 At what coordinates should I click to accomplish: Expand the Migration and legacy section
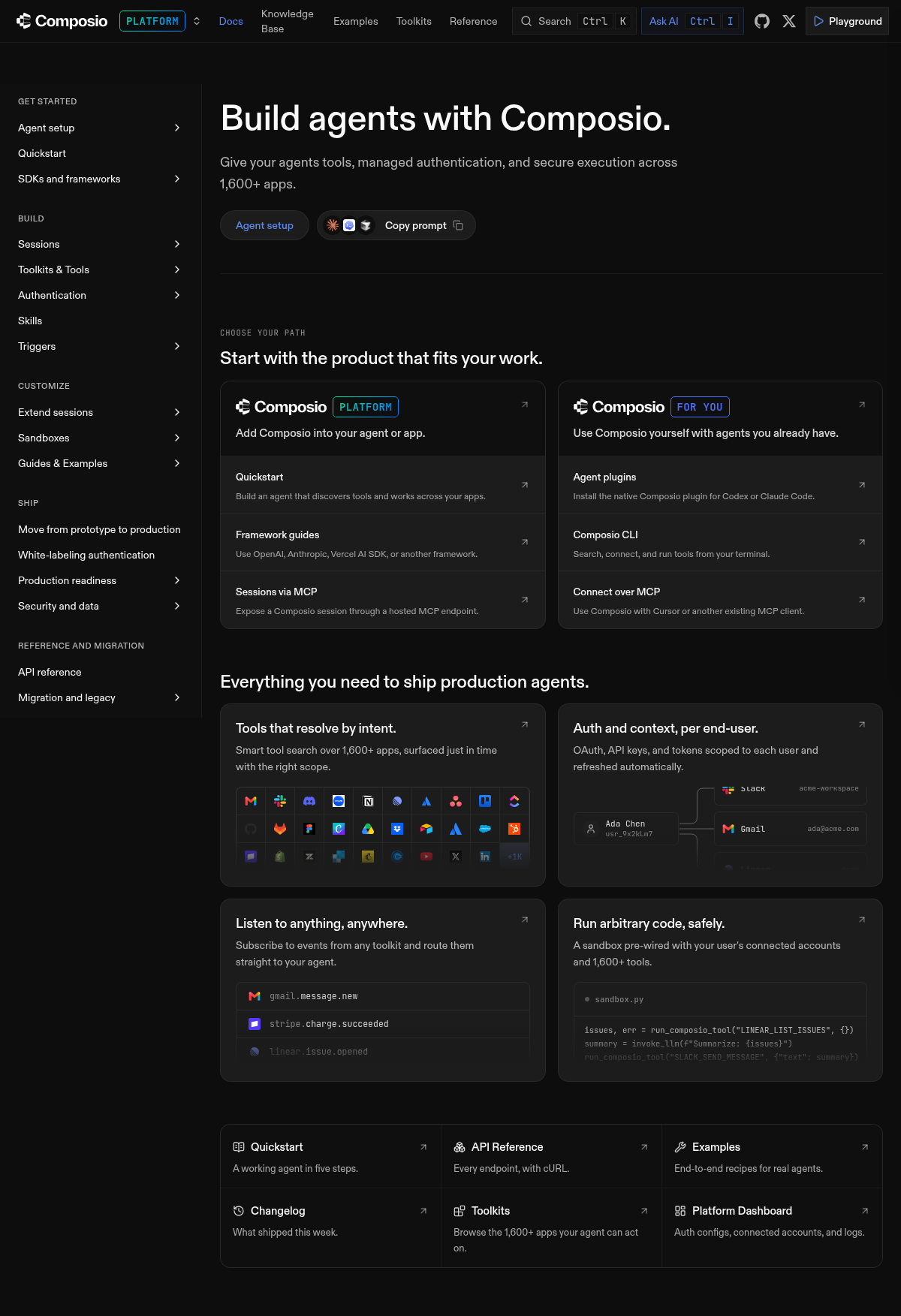(x=177, y=697)
